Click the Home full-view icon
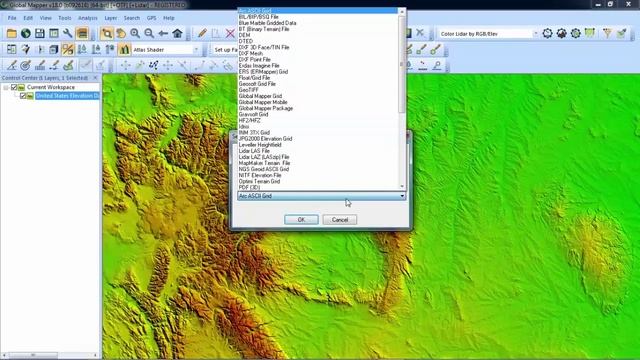Screen dimensions: 640x360 pyautogui.click(x=177, y=33)
